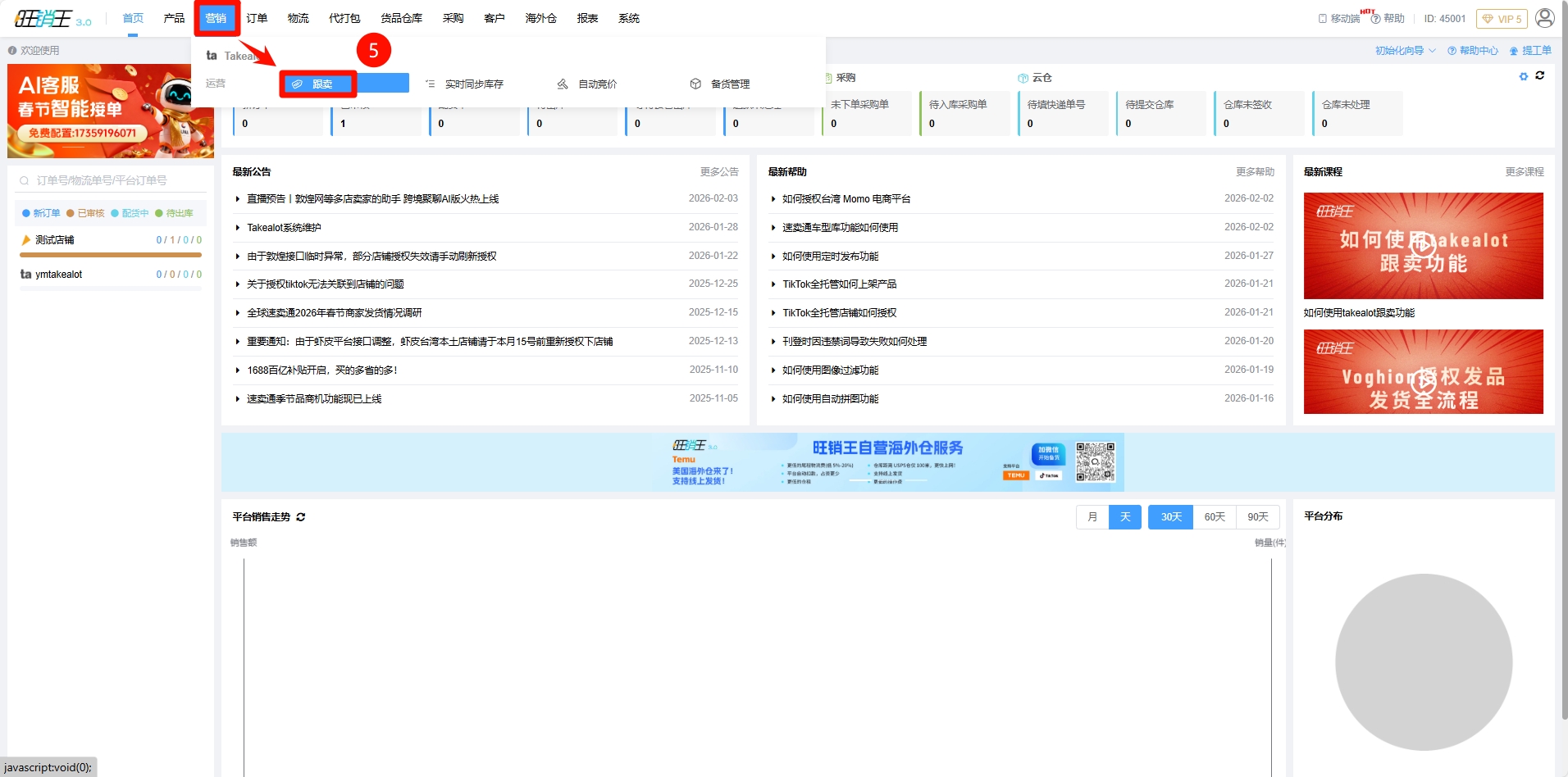Viewport: 1568px width, 777px height.
Task: Click the 帮助中心 question mark icon
Action: click(1452, 51)
